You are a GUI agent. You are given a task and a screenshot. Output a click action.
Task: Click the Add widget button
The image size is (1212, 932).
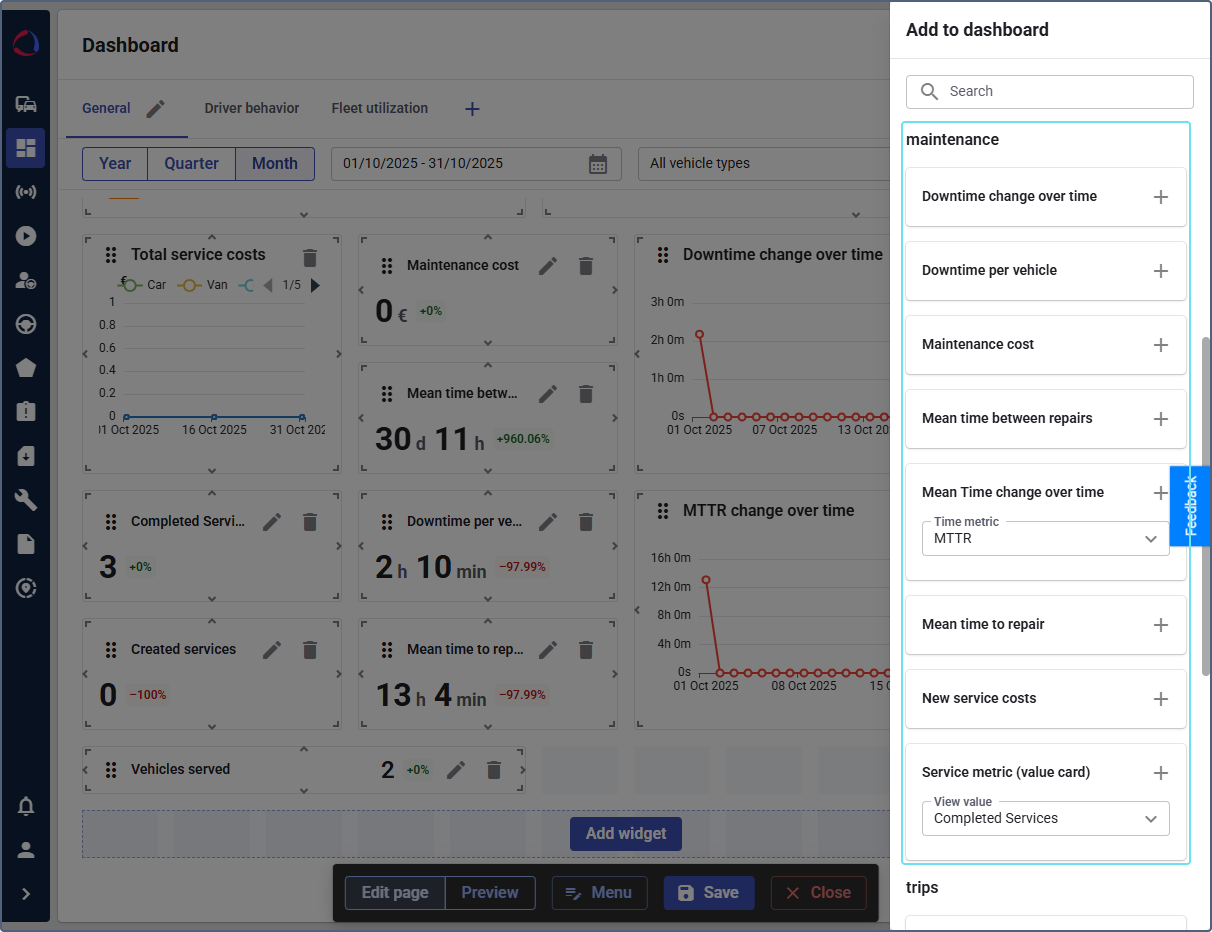click(x=626, y=834)
